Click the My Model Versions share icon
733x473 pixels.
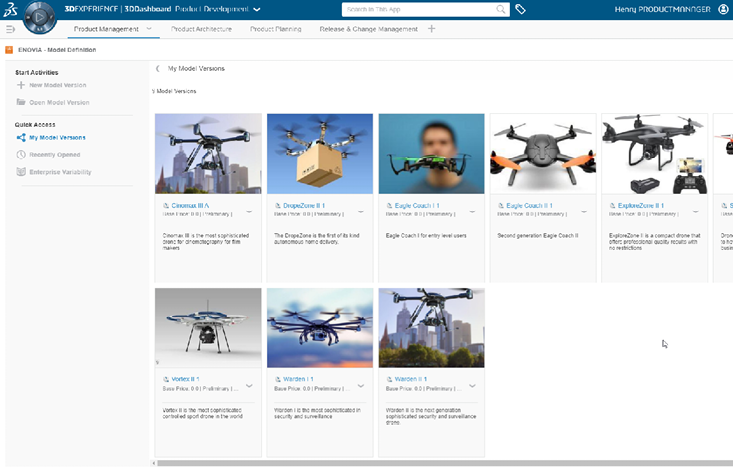[21, 137]
